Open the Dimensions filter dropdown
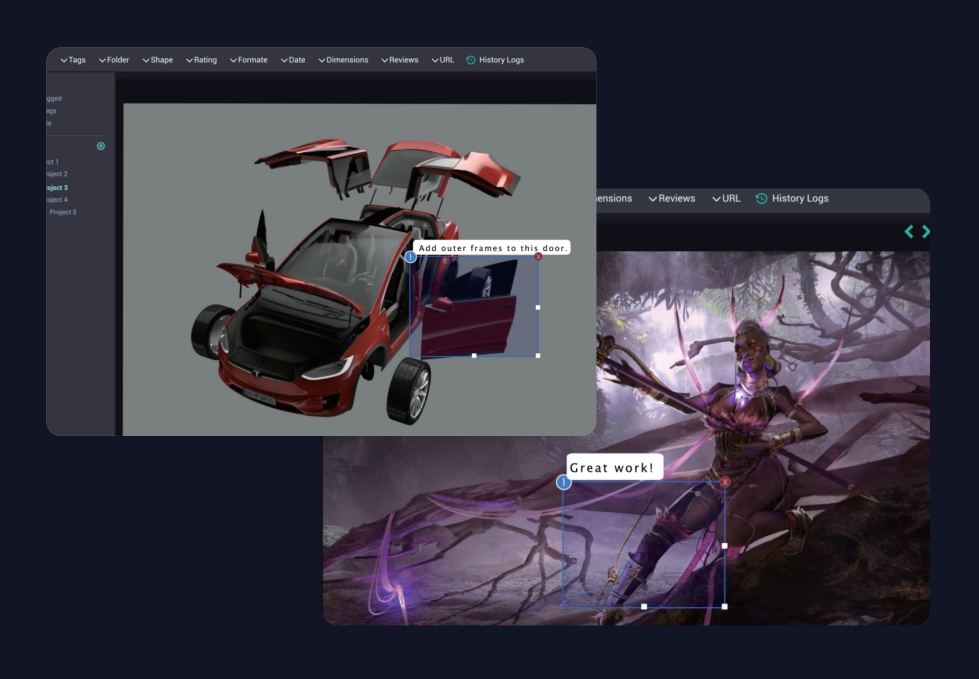Screen dimensions: 979x679 tap(343, 60)
